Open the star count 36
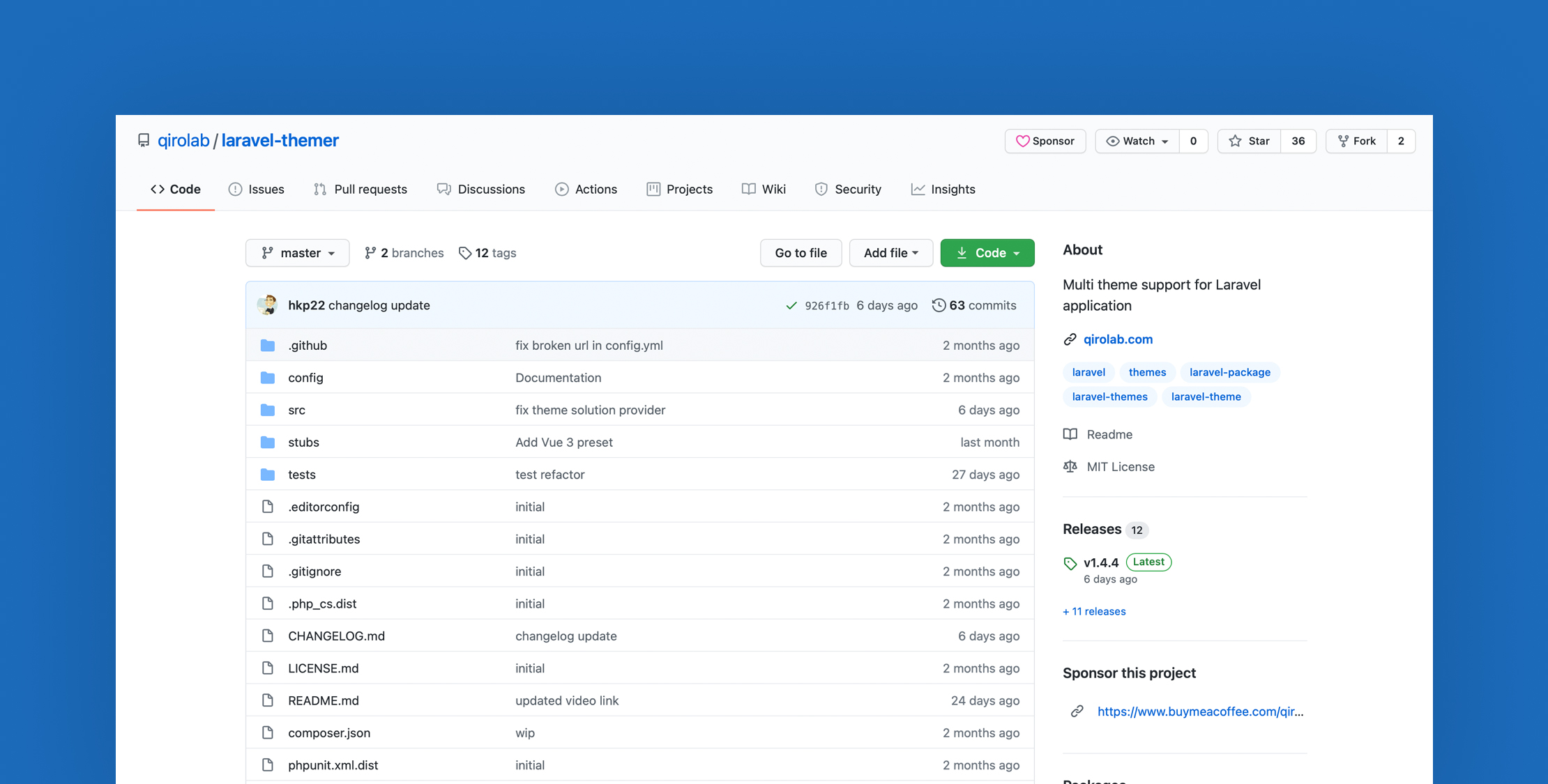The image size is (1548, 784). (x=1298, y=141)
